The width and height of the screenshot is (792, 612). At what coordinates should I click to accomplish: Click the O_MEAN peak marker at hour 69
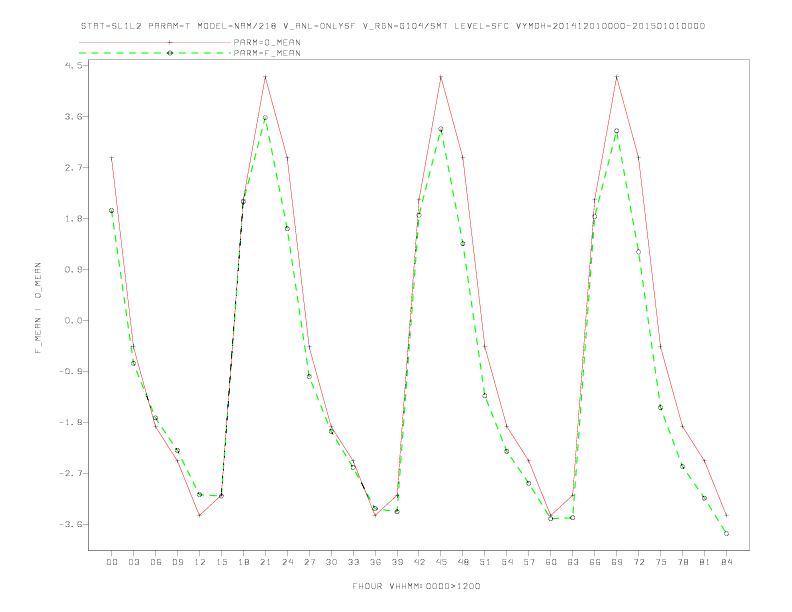617,77
